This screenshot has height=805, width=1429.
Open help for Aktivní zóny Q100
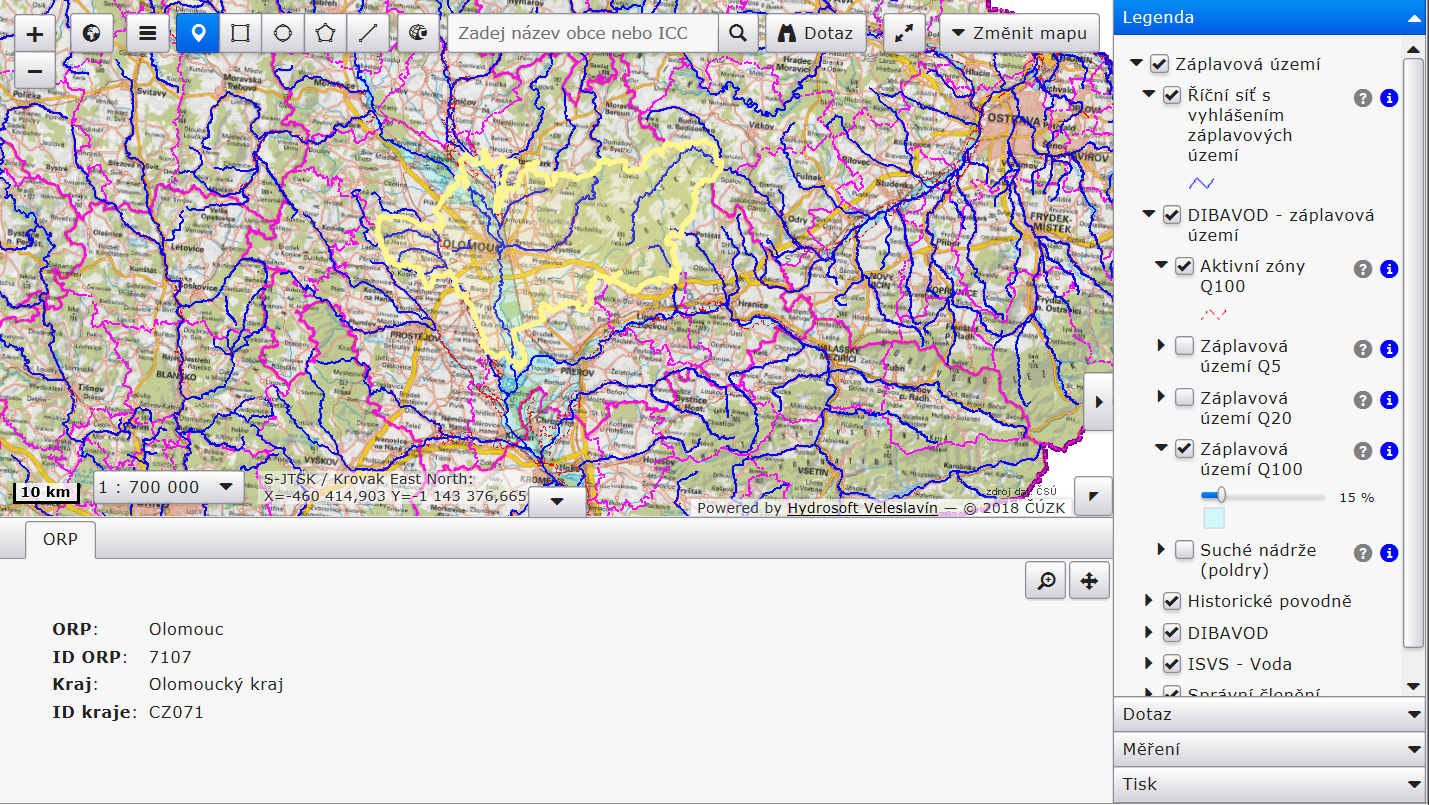1362,269
